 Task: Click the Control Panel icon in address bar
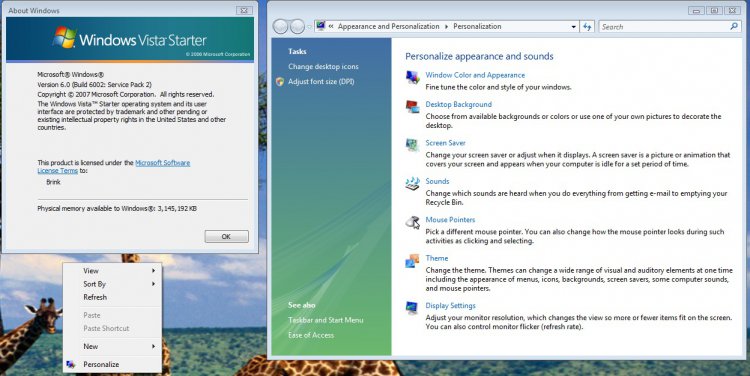[320, 26]
